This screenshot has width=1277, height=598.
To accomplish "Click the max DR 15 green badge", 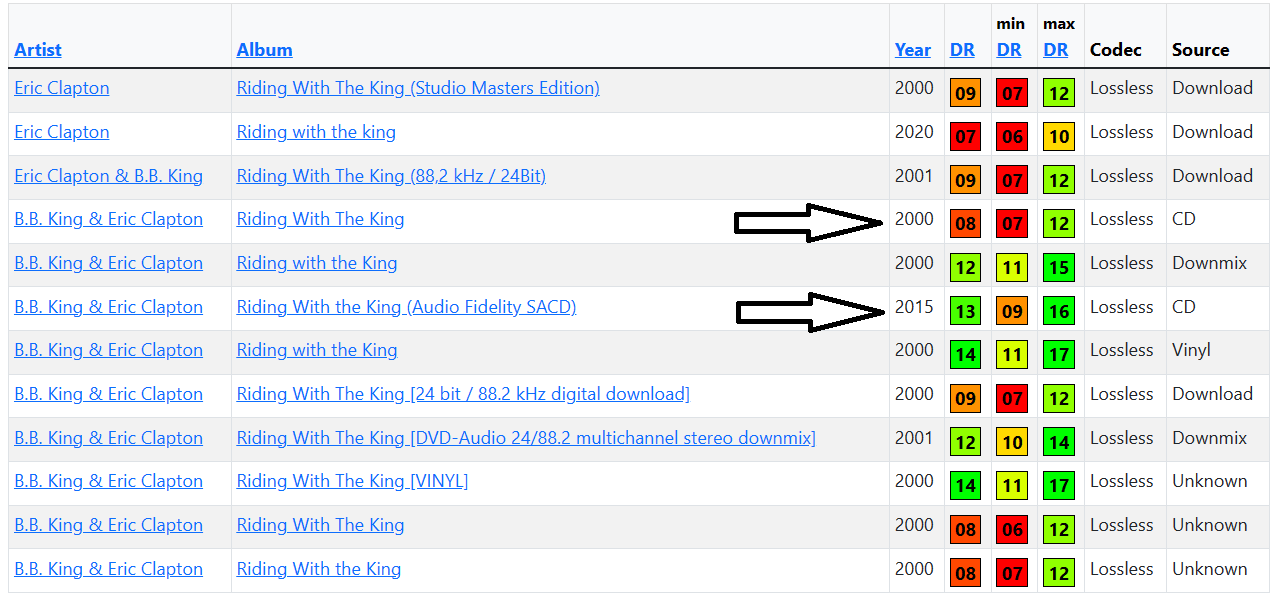I will tap(1059, 267).
